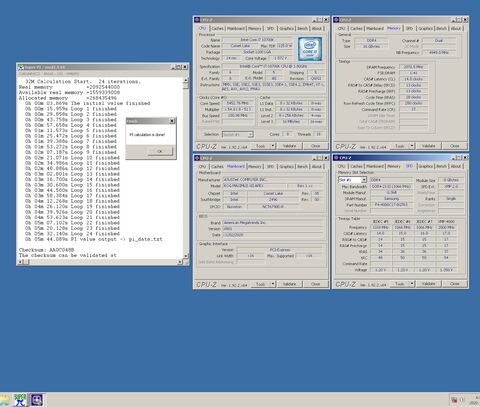This screenshot has height=407, width=480.
Task: Click the '32M Calculation Start' line
Action: (83, 81)
